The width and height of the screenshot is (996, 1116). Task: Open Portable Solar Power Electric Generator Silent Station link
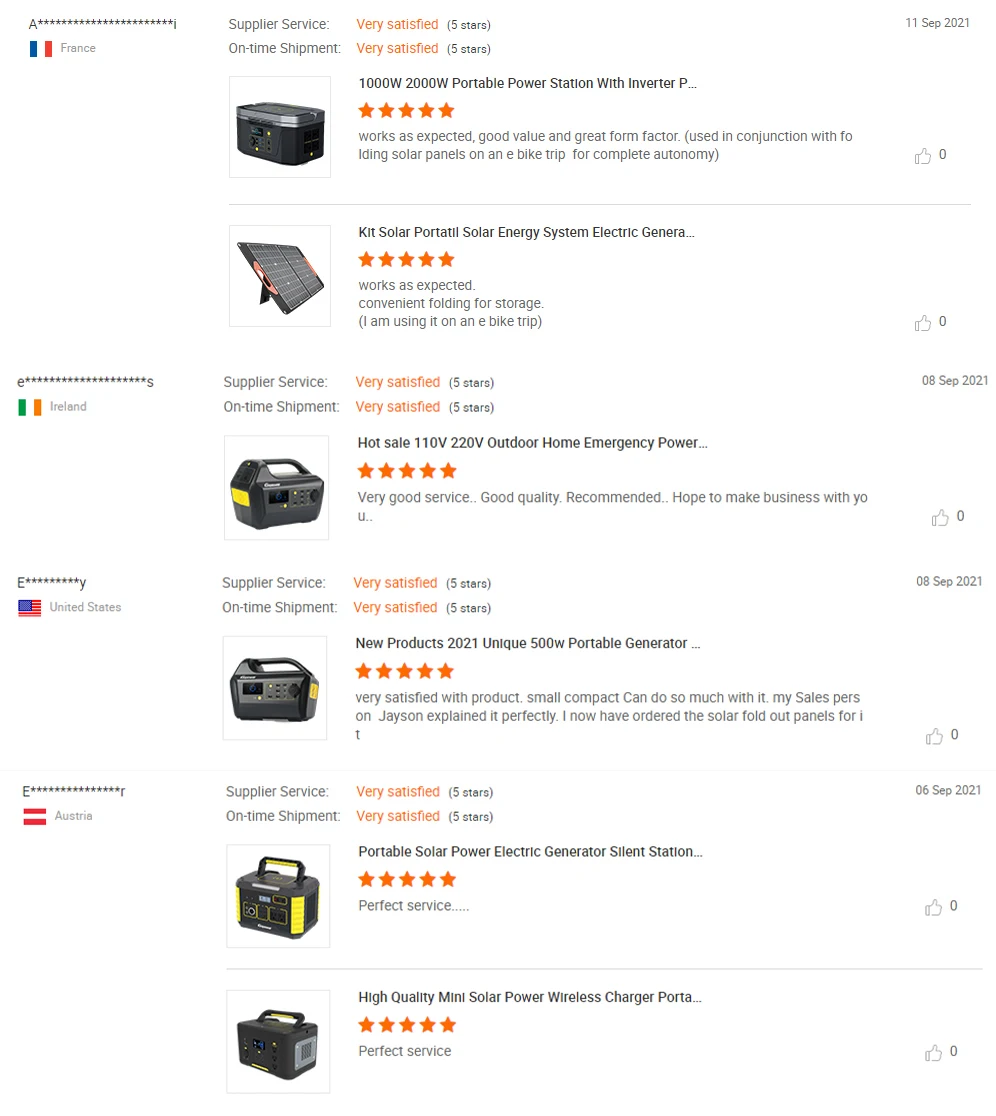pyautogui.click(x=530, y=853)
